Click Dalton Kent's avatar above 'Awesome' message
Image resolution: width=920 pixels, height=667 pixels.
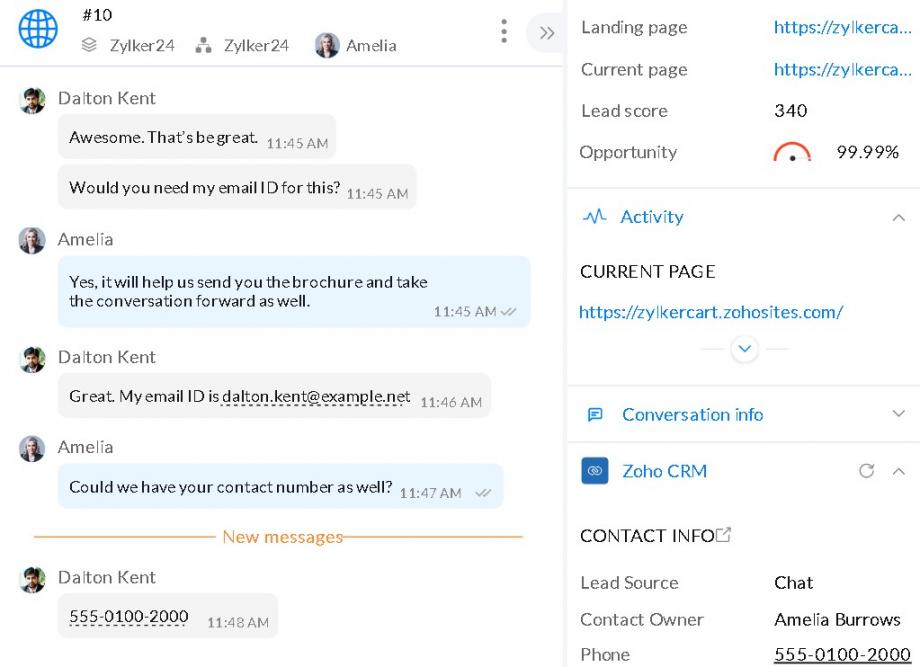32,101
